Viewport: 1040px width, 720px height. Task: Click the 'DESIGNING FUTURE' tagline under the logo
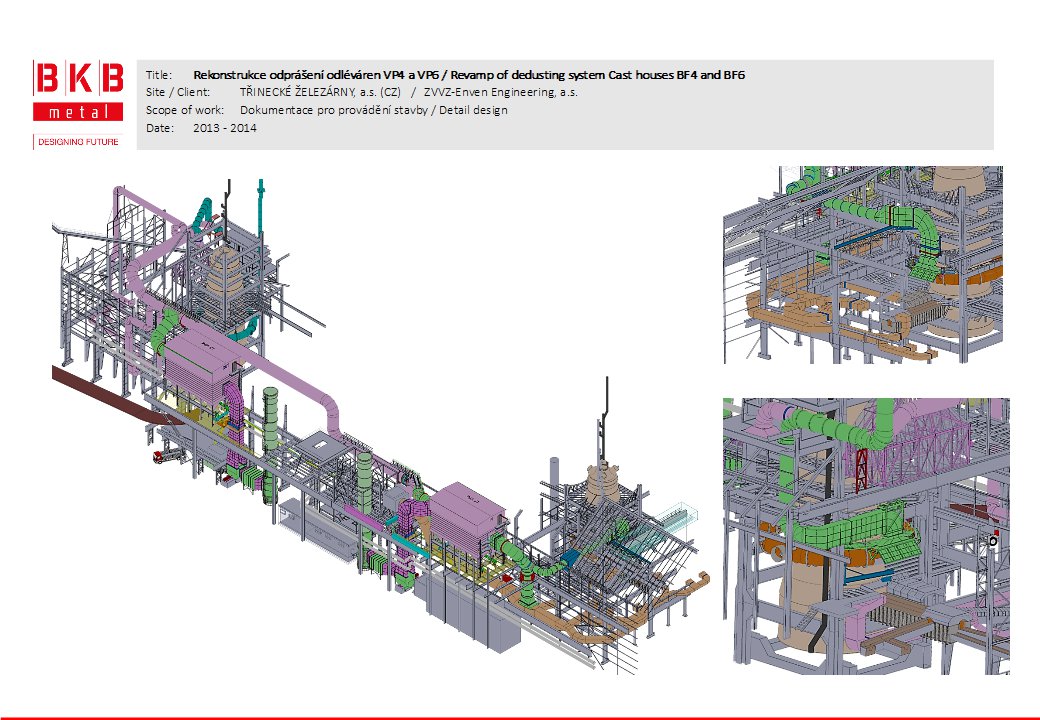(x=78, y=142)
